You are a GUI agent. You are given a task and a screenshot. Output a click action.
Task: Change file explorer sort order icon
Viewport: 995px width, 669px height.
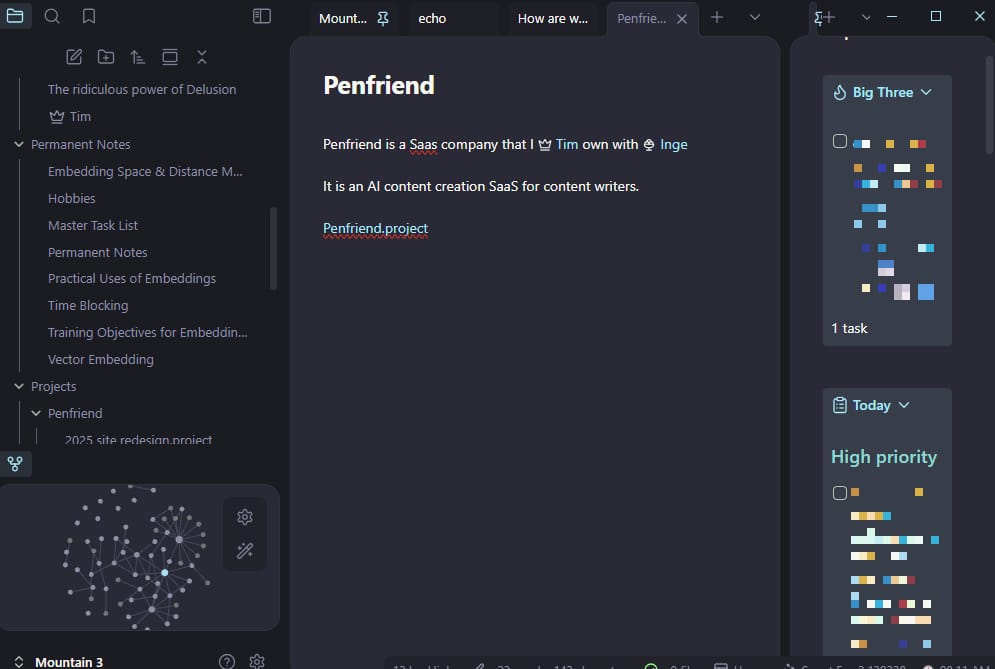(138, 57)
